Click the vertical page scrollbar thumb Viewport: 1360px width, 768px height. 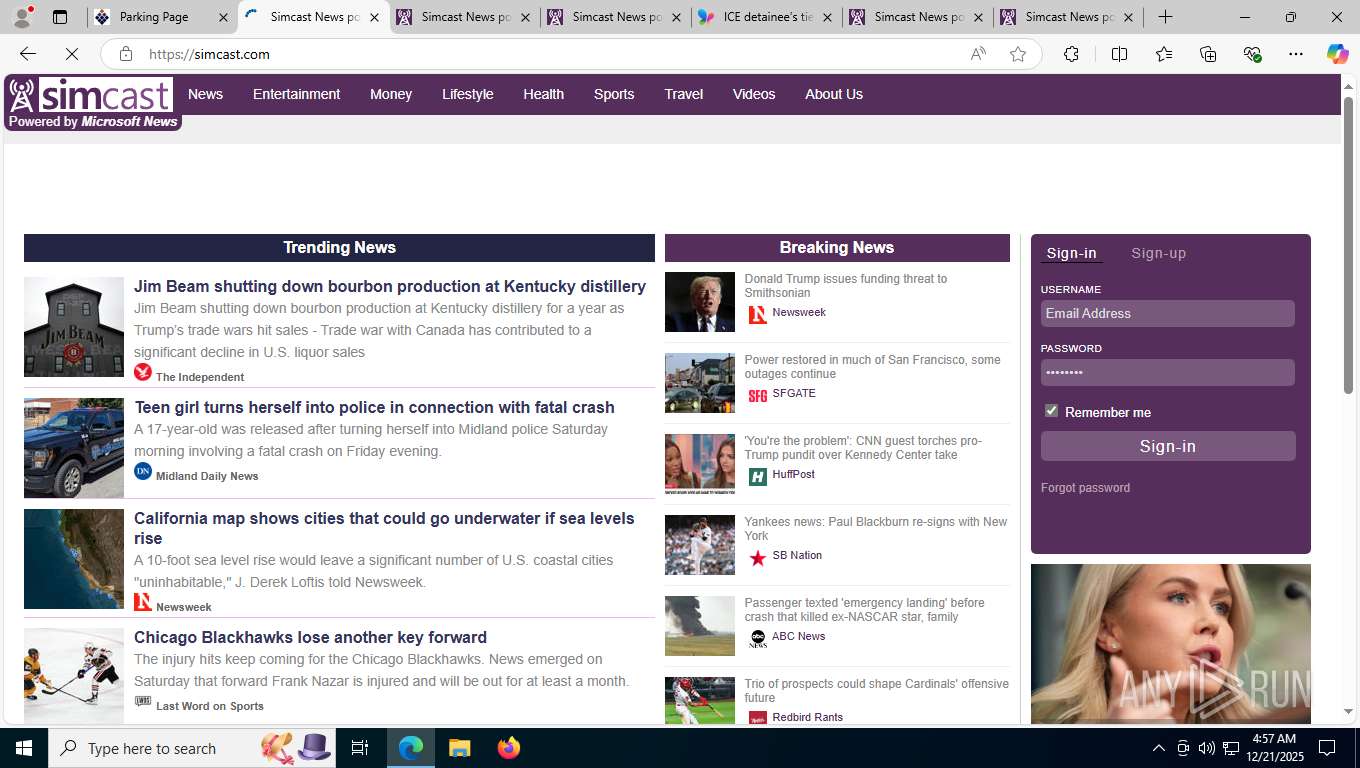[x=1348, y=244]
